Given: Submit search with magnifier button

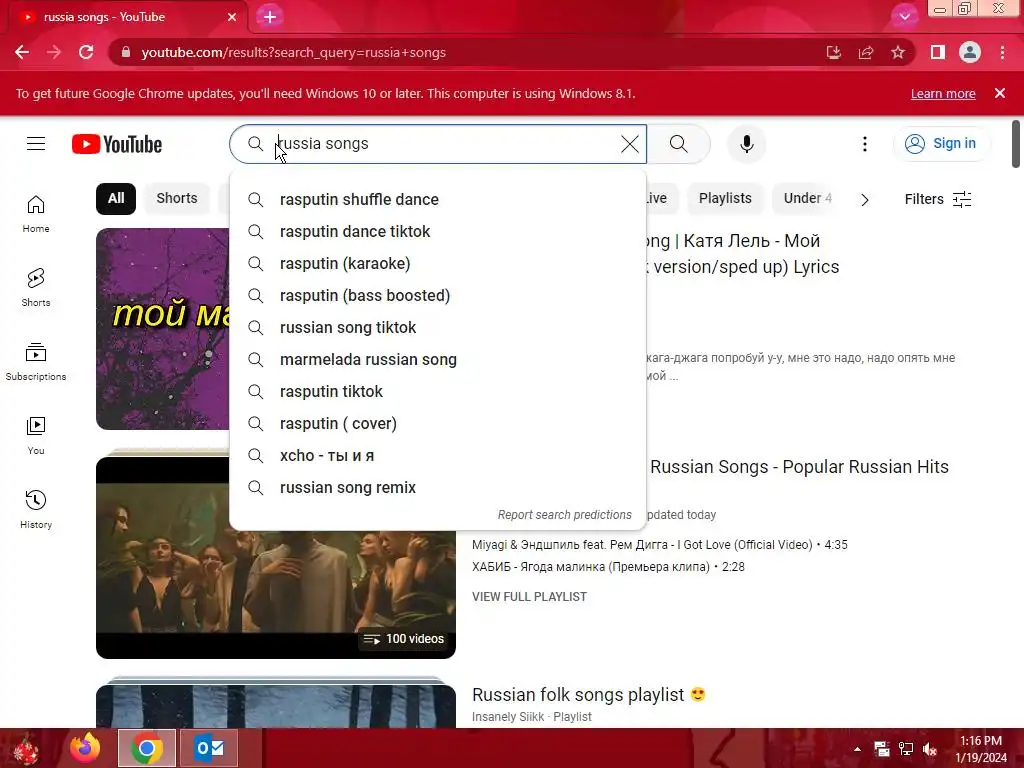Looking at the screenshot, I should point(679,144).
